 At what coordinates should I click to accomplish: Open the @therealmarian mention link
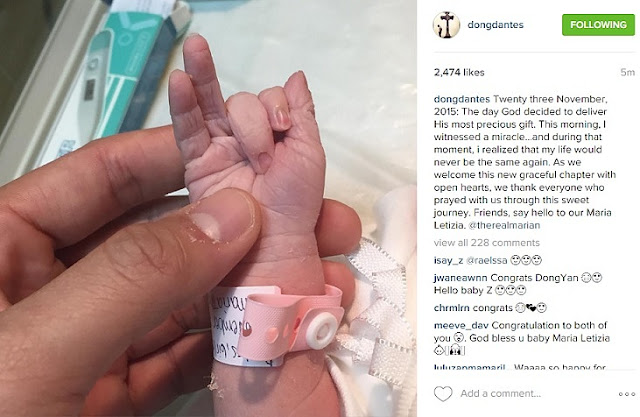[x=504, y=225]
